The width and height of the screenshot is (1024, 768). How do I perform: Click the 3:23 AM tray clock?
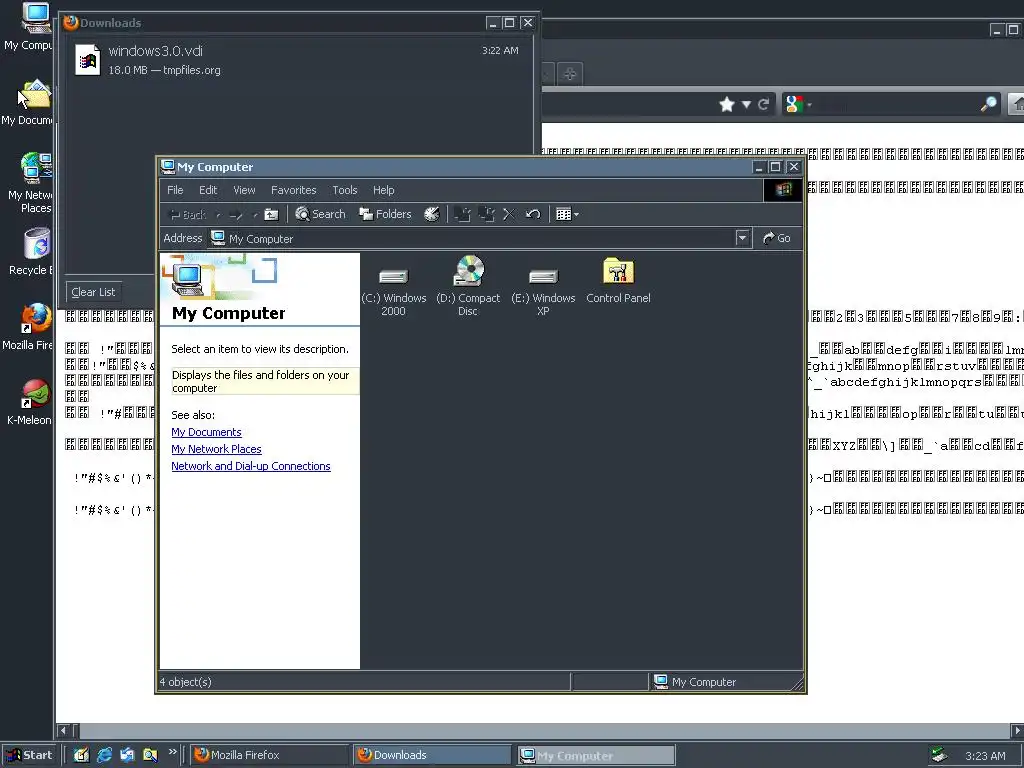(985, 756)
